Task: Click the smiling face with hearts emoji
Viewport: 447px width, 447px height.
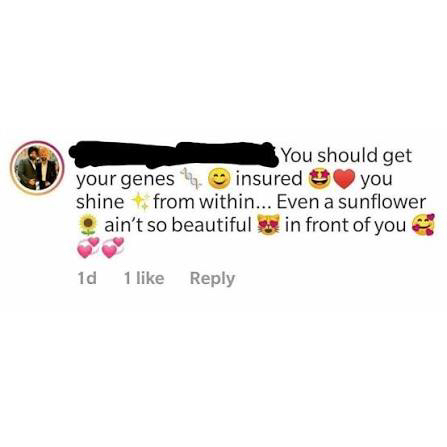Action: pos(423,225)
